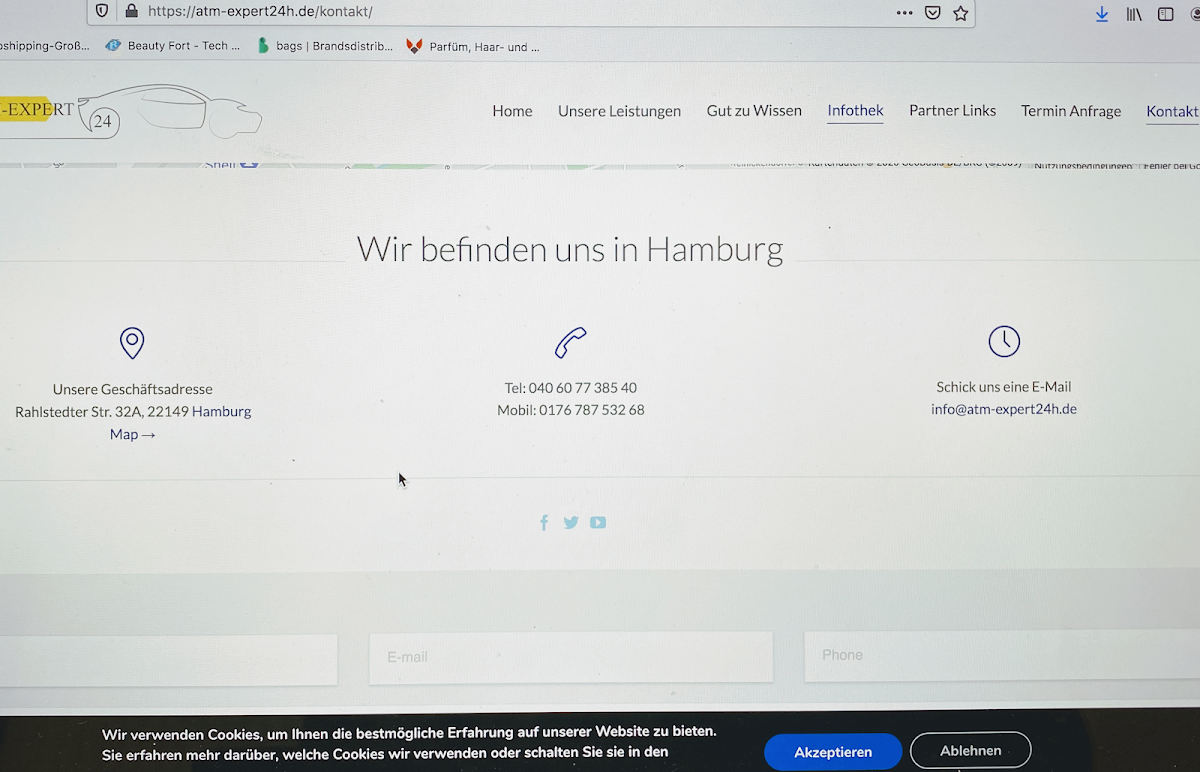
Task: Open the Infothek navigation menu
Action: (855, 110)
